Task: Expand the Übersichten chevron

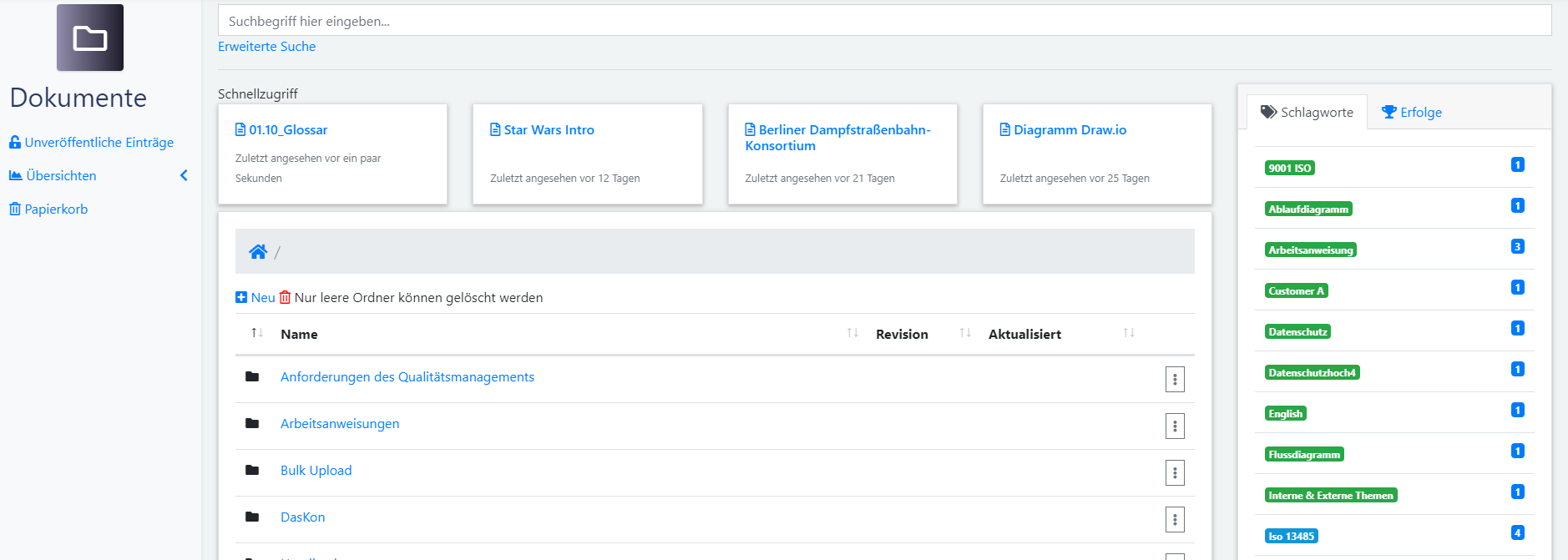Action: point(184,175)
